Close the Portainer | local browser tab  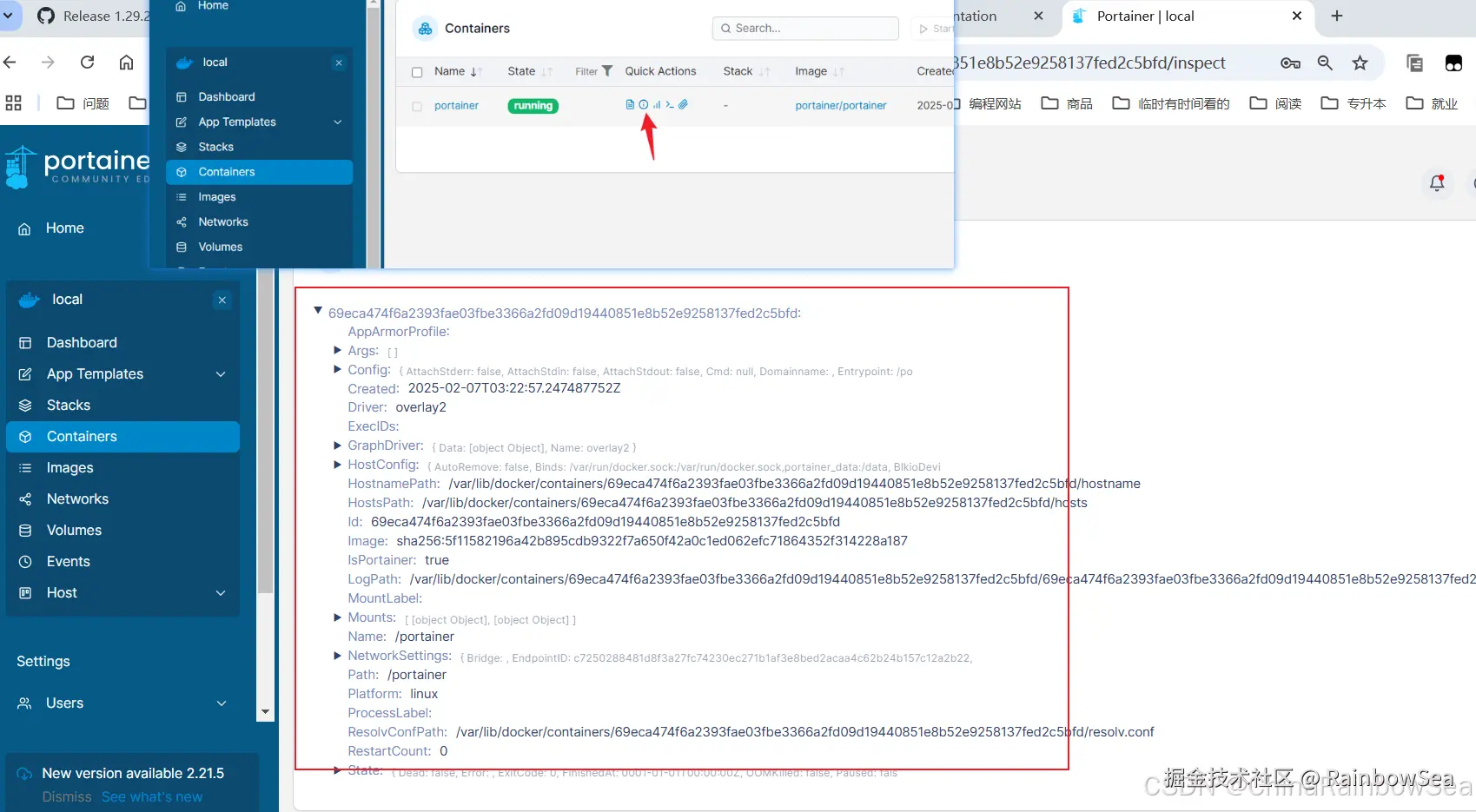coord(1297,16)
